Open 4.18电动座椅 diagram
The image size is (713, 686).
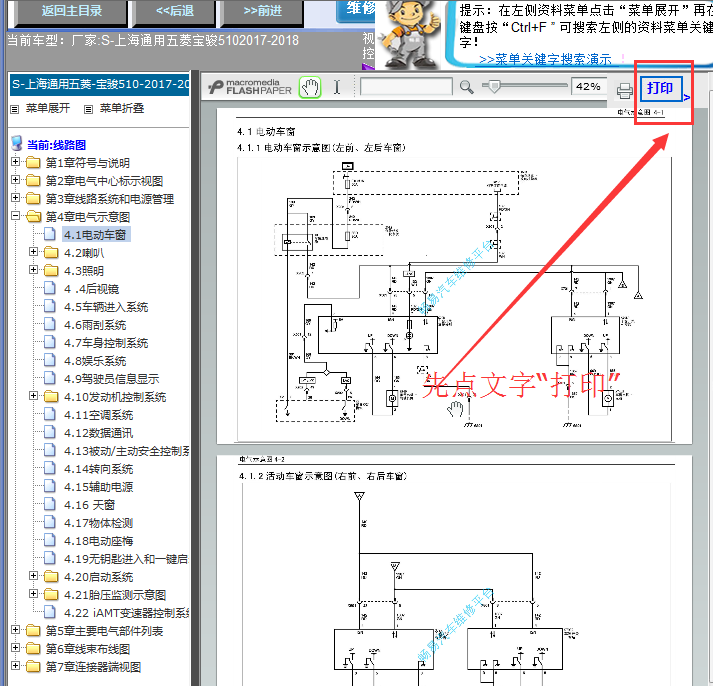click(x=98, y=541)
